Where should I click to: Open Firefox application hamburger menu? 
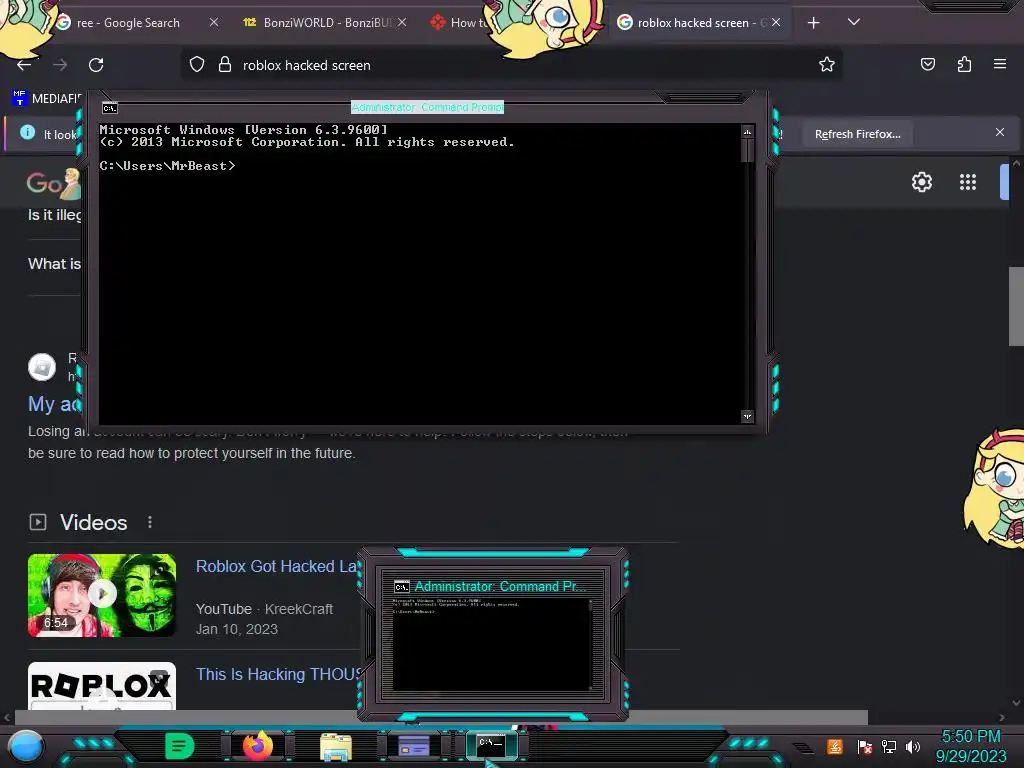tap(1000, 64)
